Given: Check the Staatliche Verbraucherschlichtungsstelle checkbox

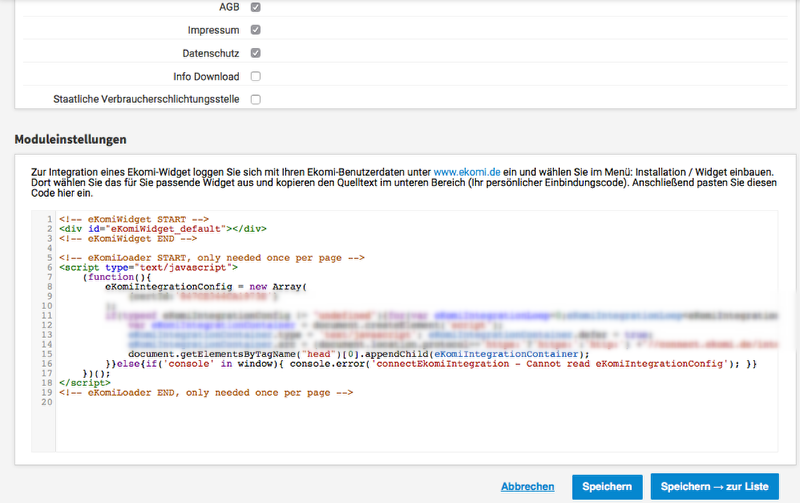Looking at the screenshot, I should tap(255, 99).
